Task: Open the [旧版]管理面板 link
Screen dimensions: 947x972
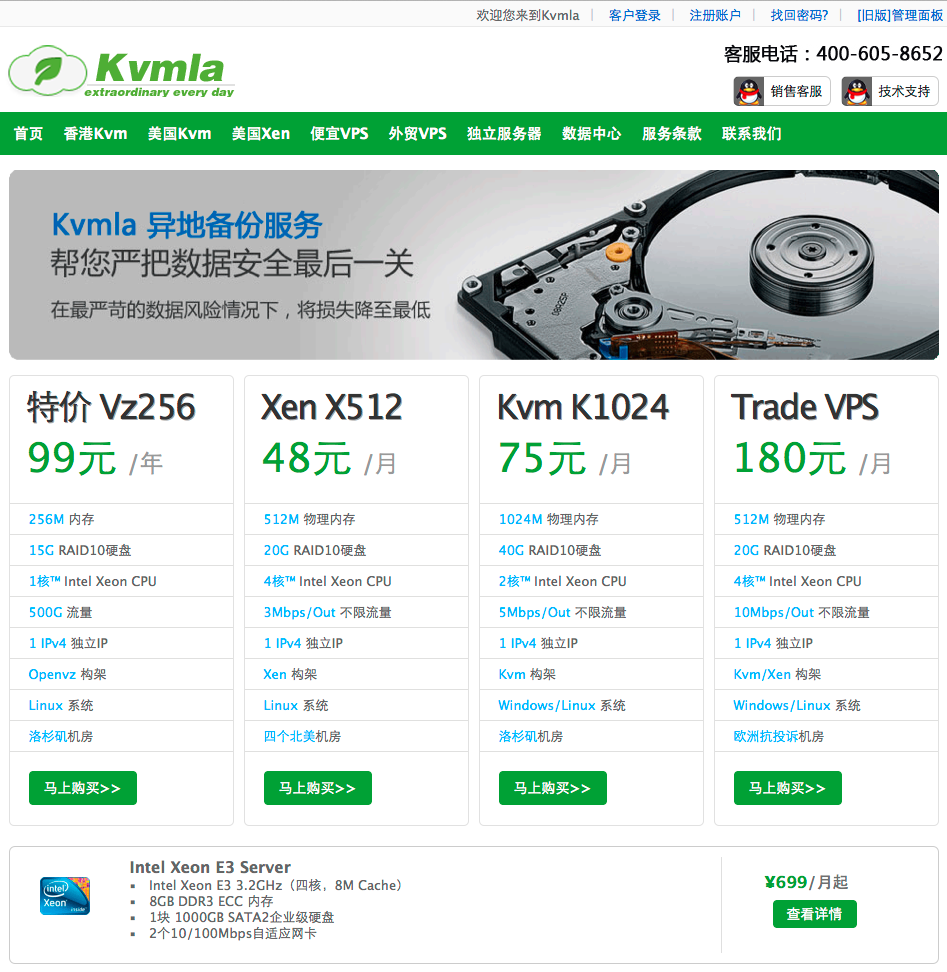Action: (x=900, y=15)
